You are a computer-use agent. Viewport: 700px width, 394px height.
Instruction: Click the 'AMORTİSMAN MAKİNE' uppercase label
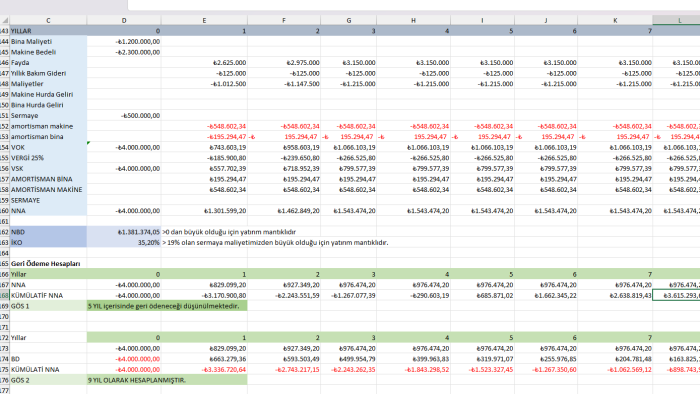coord(48,190)
